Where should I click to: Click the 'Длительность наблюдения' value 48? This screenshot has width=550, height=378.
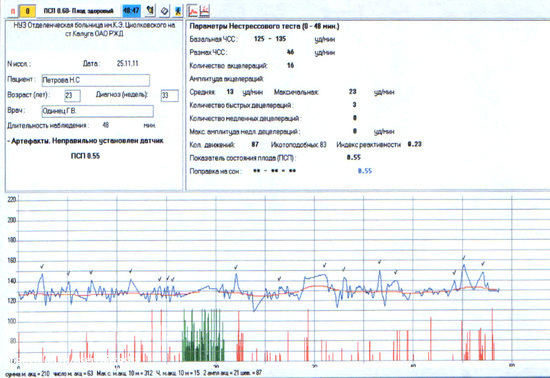point(106,125)
